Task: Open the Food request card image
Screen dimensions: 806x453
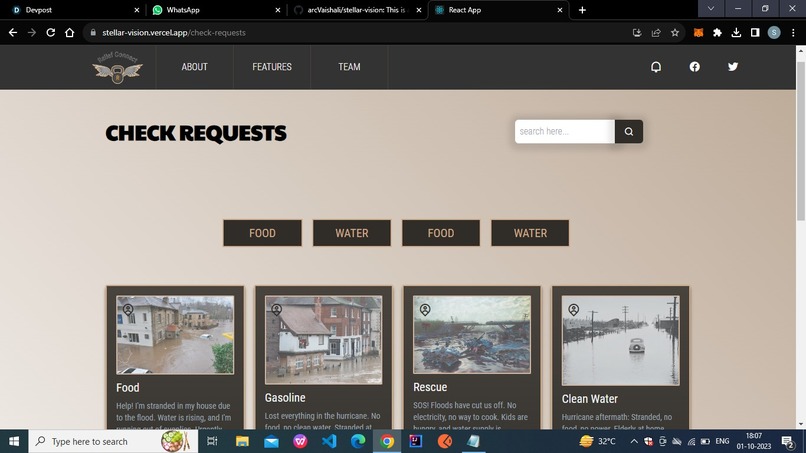Action: tap(175, 335)
